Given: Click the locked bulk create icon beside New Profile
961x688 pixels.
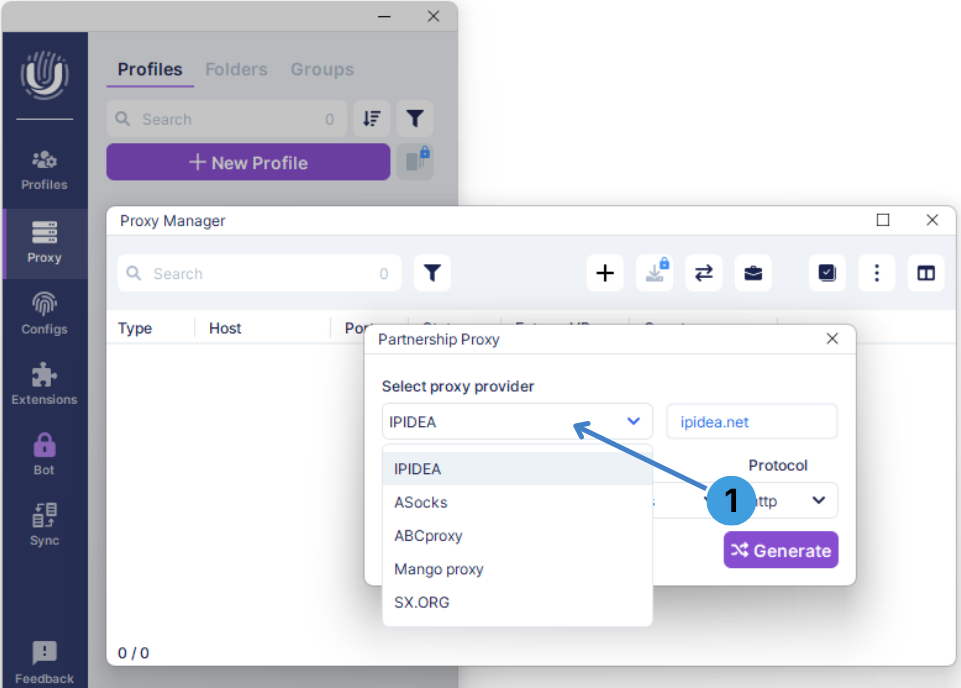Looking at the screenshot, I should [415, 162].
